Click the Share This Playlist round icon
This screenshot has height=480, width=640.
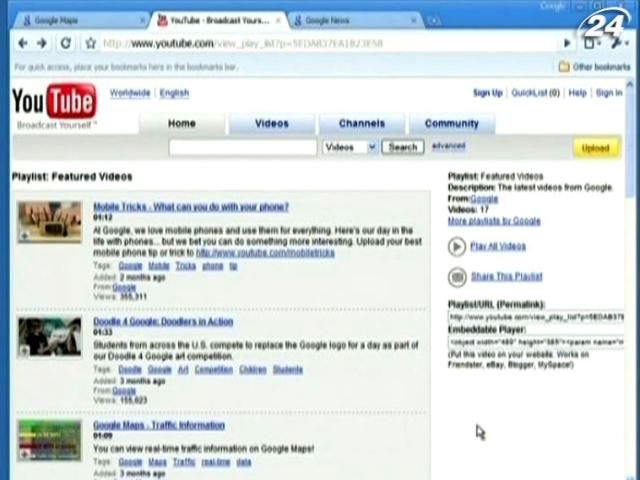point(457,277)
